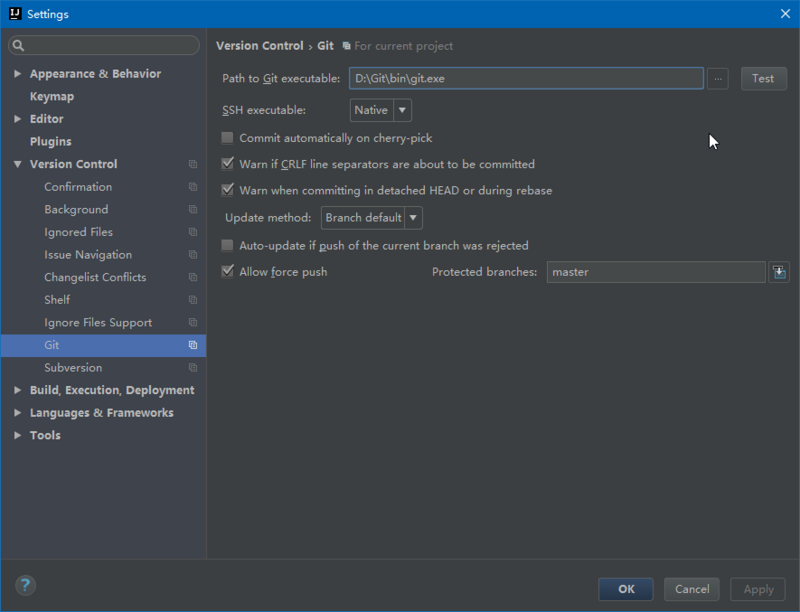
Task: Click the Protected branches master field
Action: pos(656,272)
